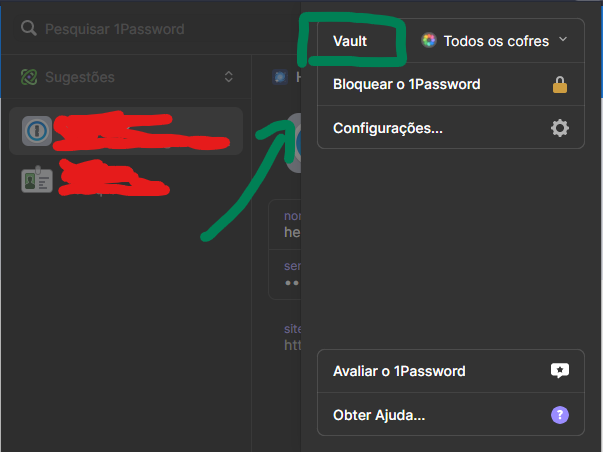Select Avaliar o 1Password
603x452 pixels.
click(399, 371)
